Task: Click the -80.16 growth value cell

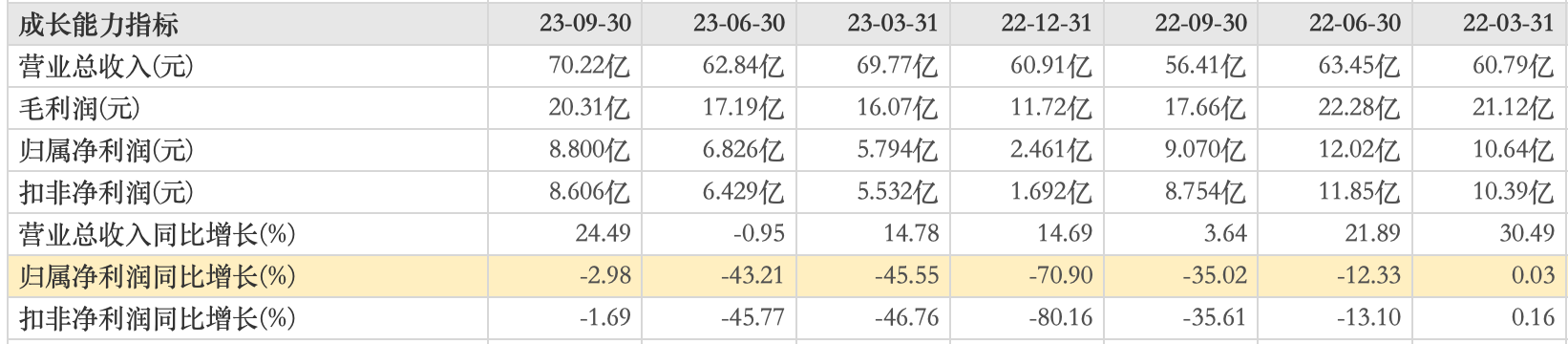Action: tap(1061, 317)
